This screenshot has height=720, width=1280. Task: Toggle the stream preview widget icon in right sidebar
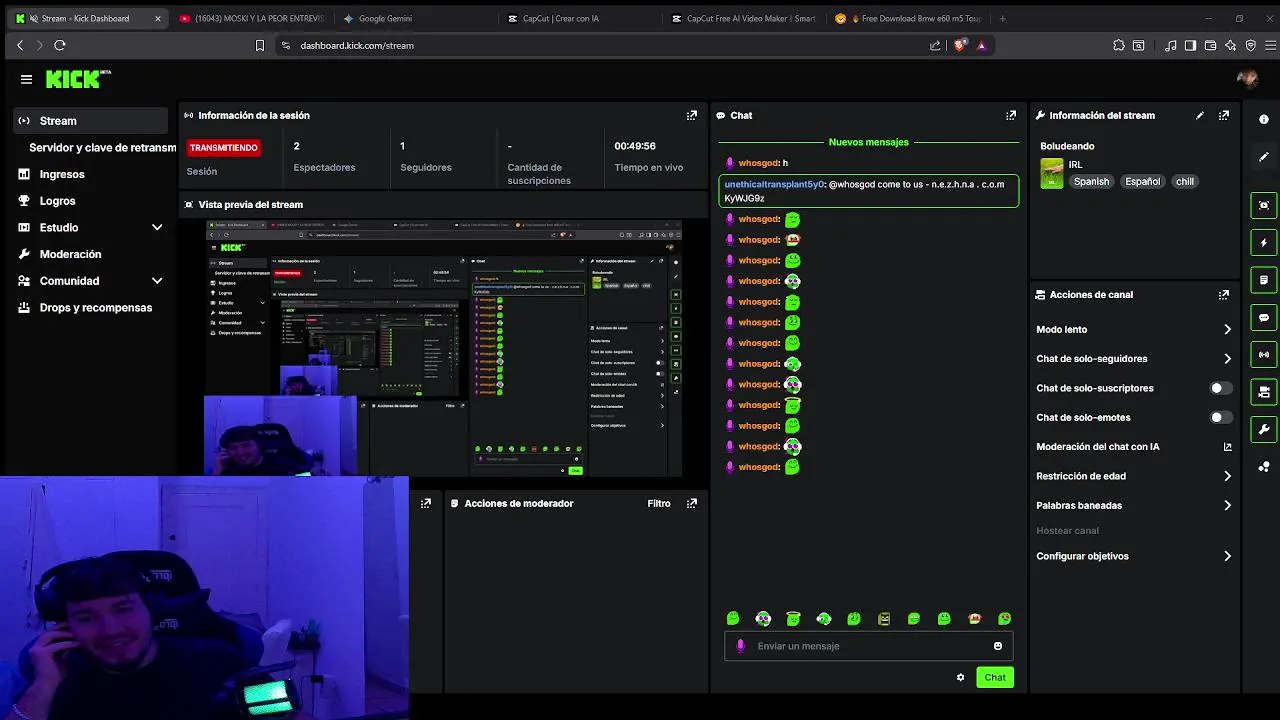(1264, 205)
